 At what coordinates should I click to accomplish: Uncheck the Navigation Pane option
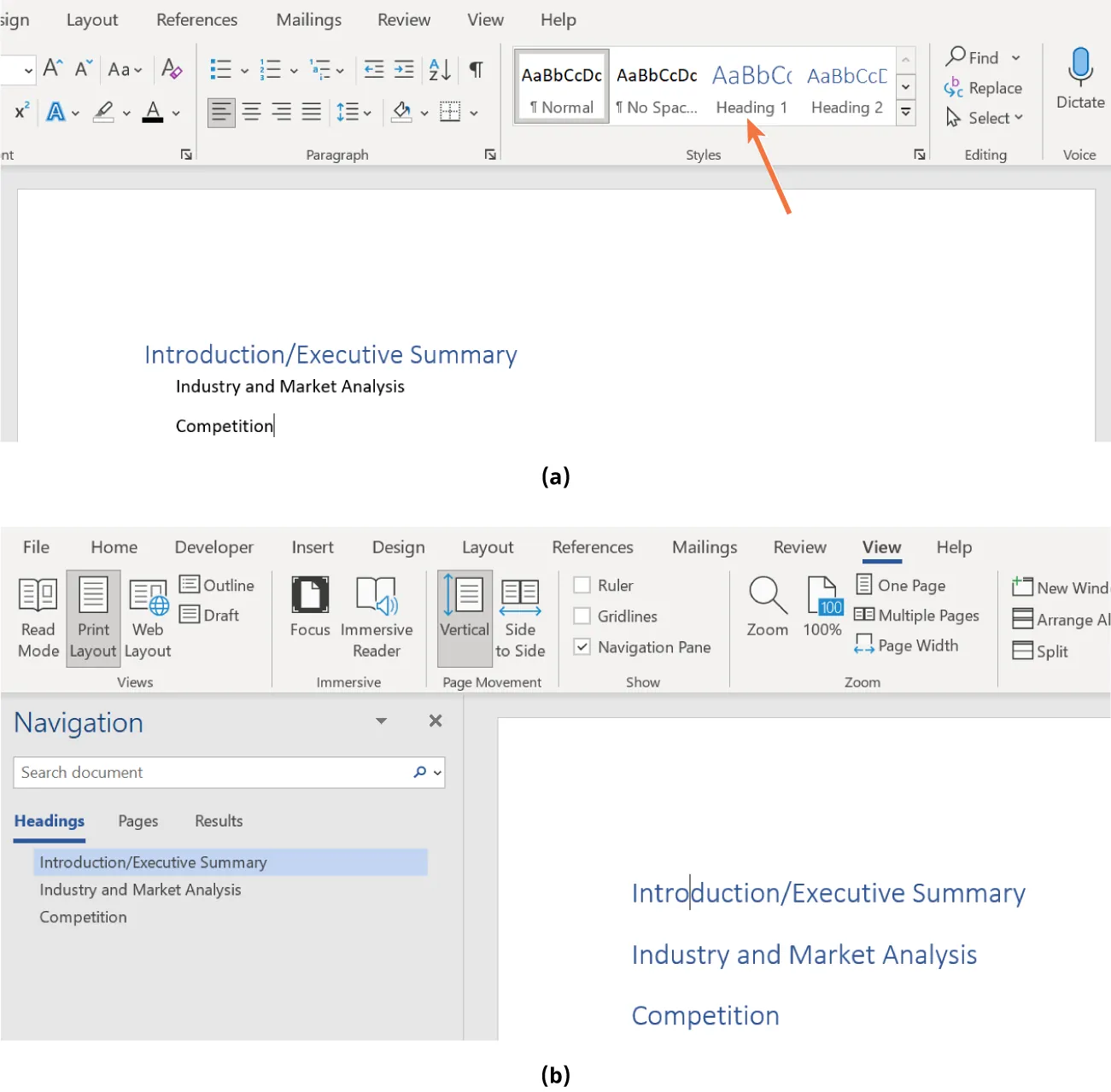pos(582,646)
